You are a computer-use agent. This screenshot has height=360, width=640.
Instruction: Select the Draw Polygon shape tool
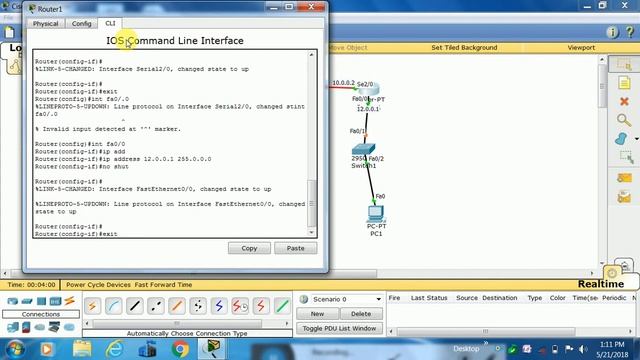coord(621,139)
